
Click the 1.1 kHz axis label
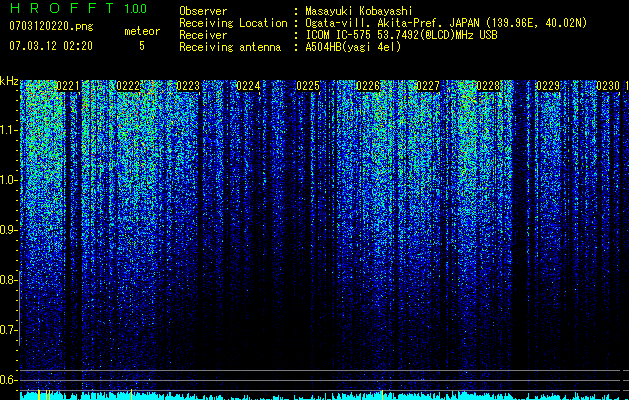point(9,130)
